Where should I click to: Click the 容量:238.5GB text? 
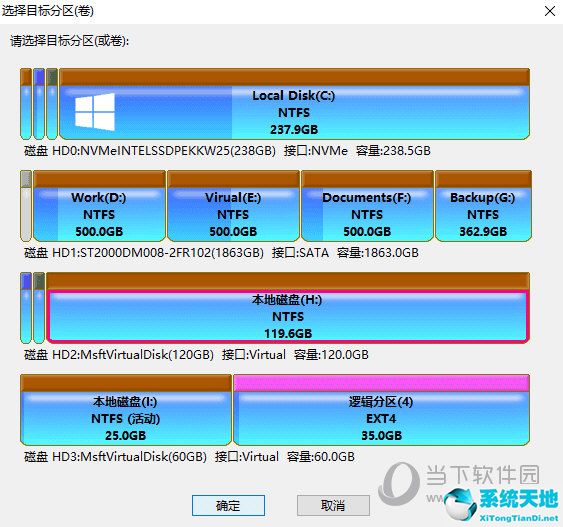[x=393, y=150]
